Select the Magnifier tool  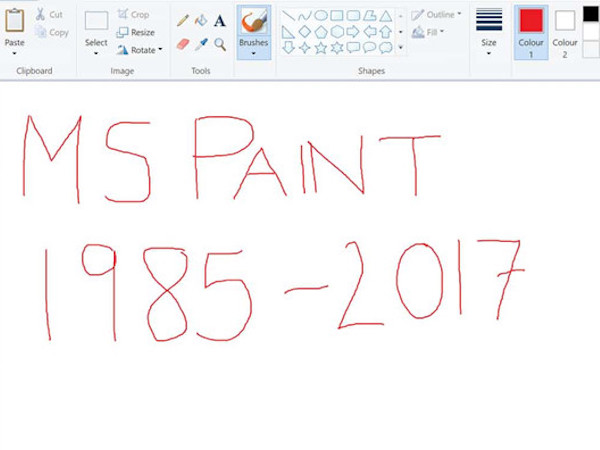pos(220,44)
